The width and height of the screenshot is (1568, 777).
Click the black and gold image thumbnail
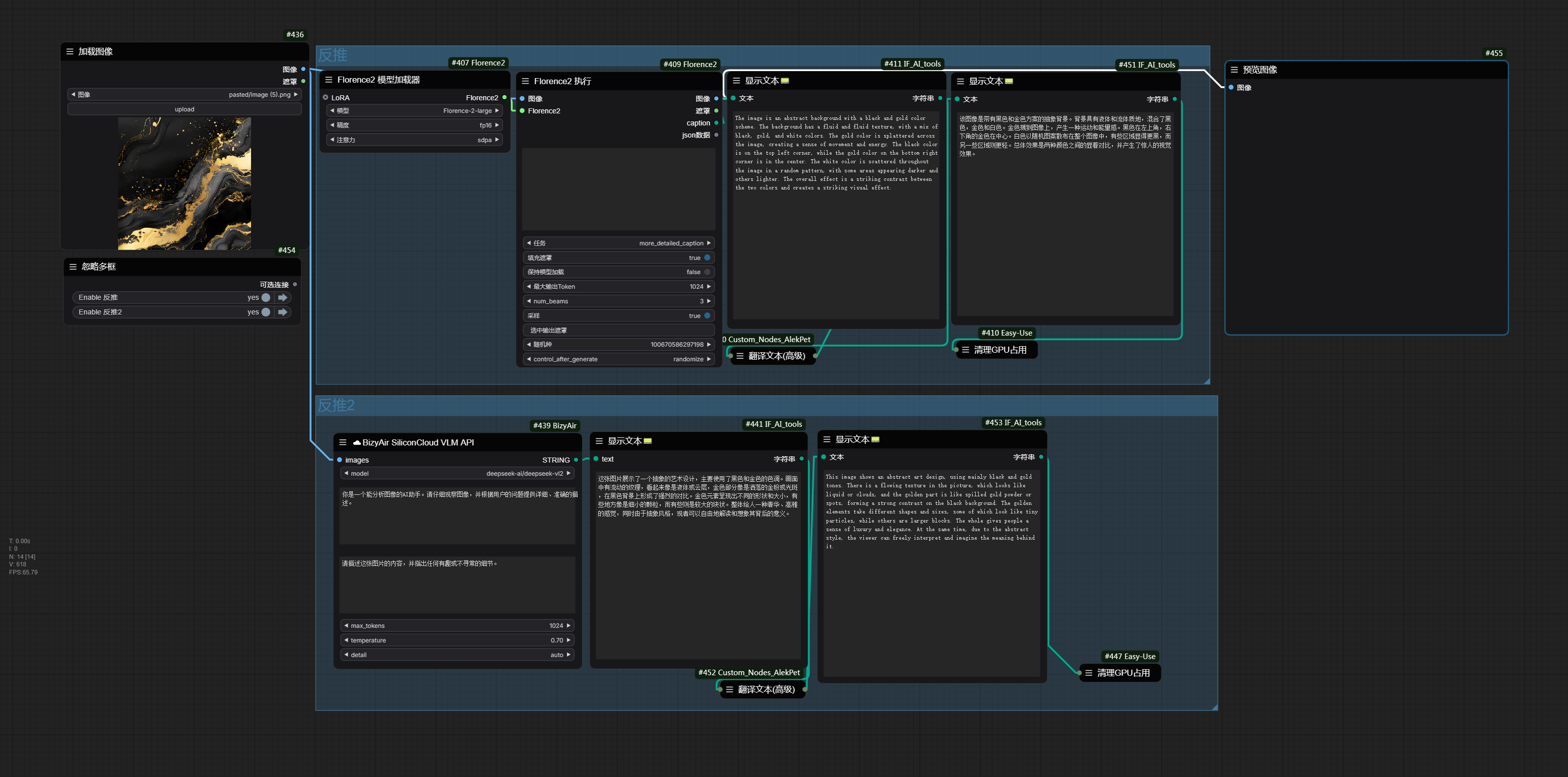click(x=184, y=183)
